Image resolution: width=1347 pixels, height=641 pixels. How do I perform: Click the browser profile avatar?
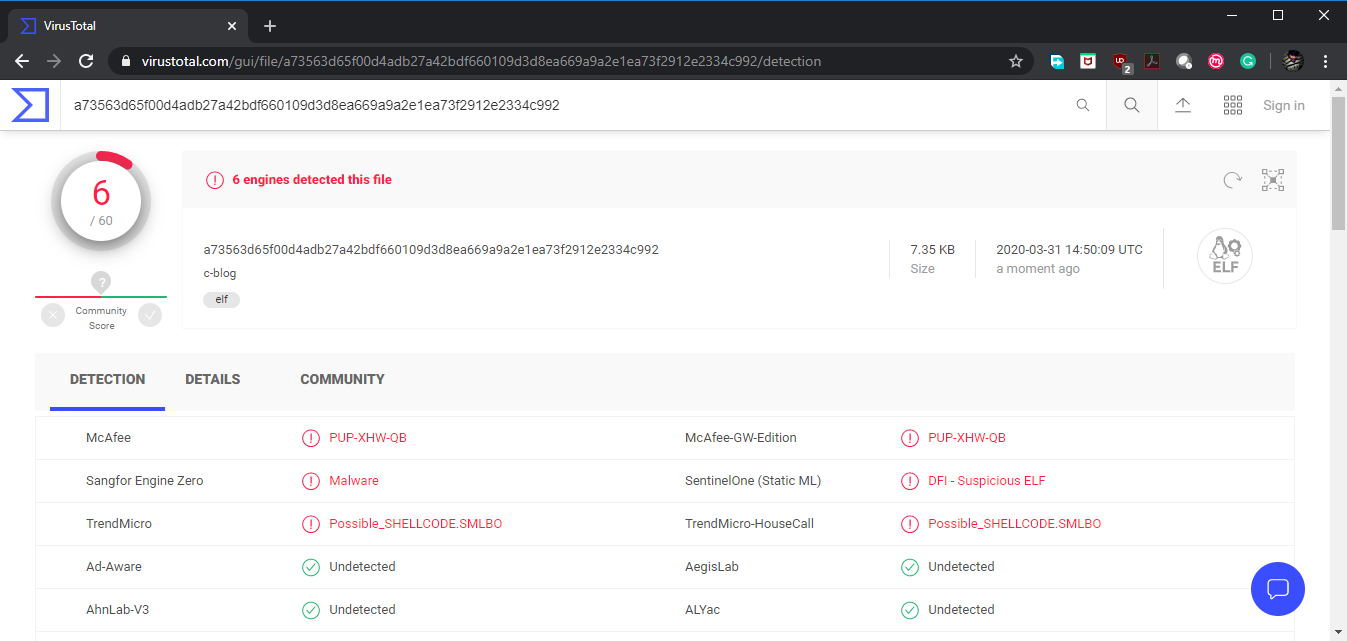click(1293, 61)
